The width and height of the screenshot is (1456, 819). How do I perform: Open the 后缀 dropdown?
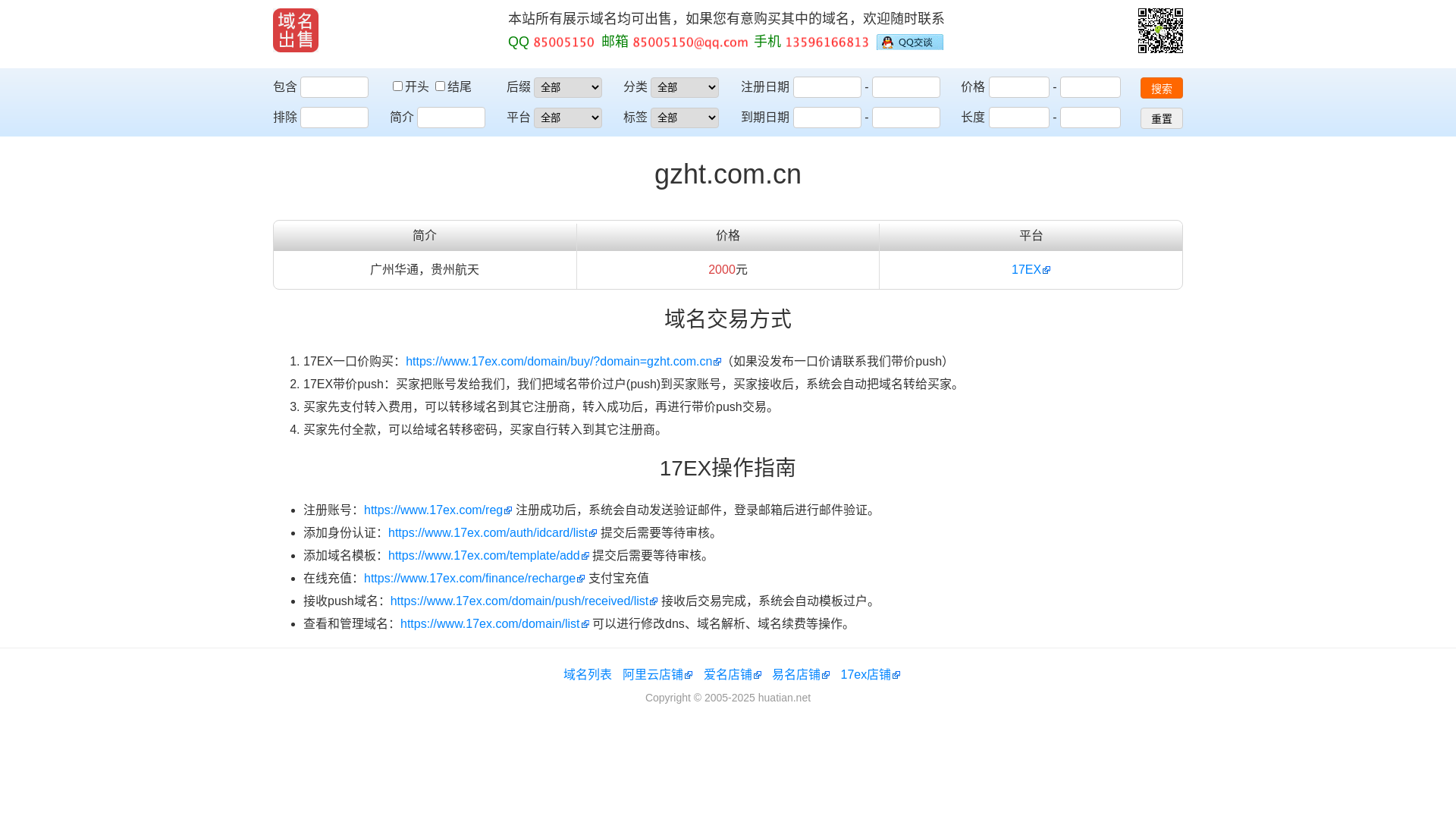[x=567, y=87]
